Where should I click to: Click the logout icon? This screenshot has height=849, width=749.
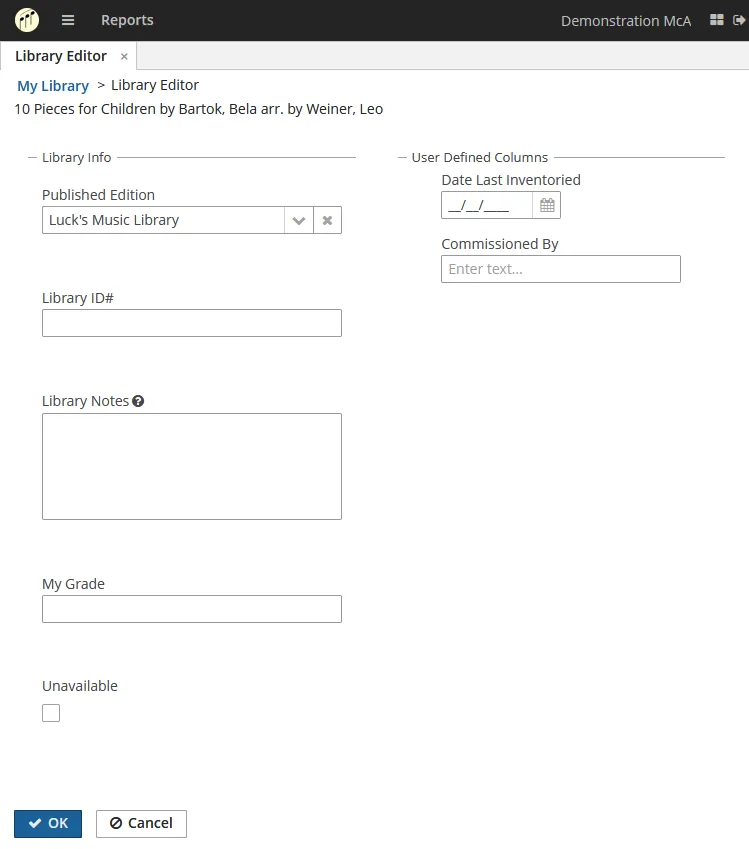pos(739,20)
